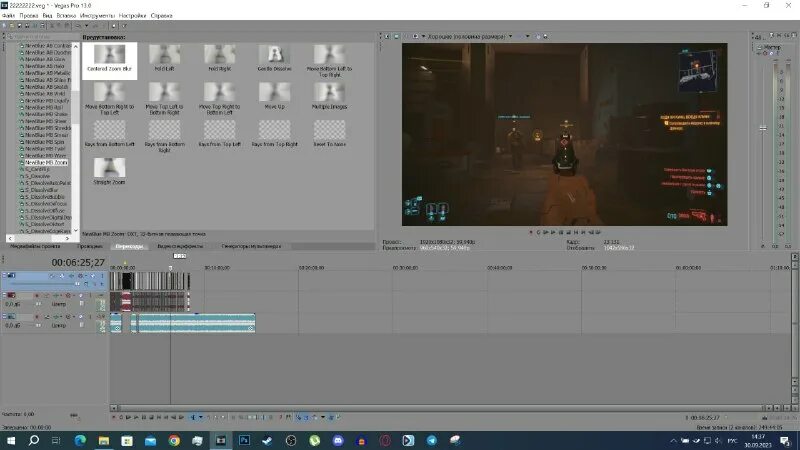Open Track FX on first audio track
Screen dimensions: 800x450
[x=56, y=295]
